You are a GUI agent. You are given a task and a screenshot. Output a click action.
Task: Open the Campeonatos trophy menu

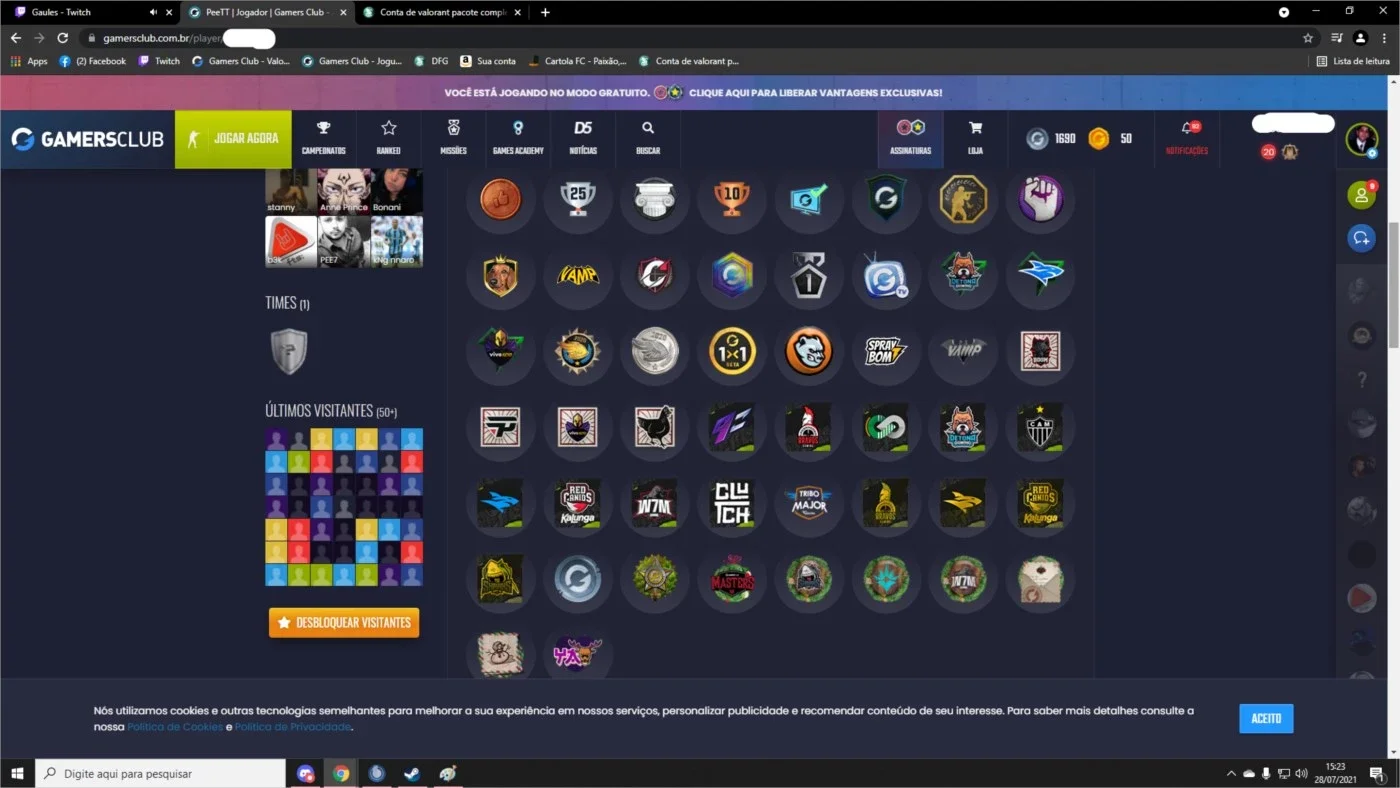(x=323, y=138)
